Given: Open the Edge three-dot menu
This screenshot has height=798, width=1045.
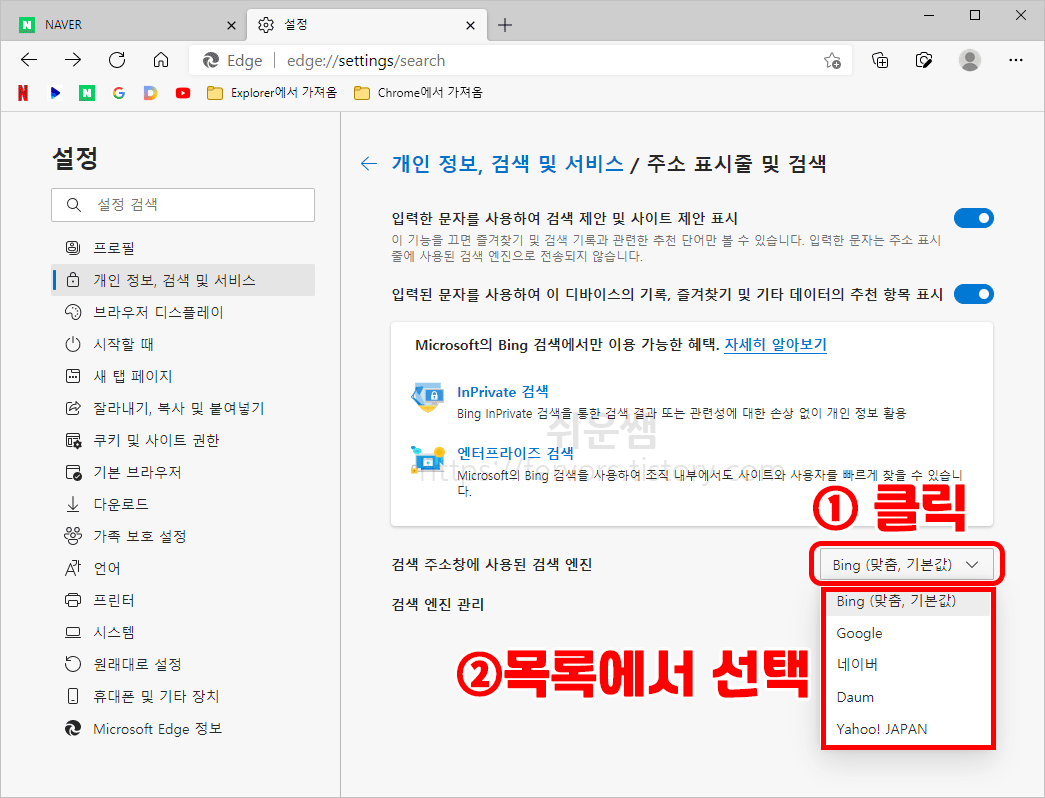Looking at the screenshot, I should 1016,60.
